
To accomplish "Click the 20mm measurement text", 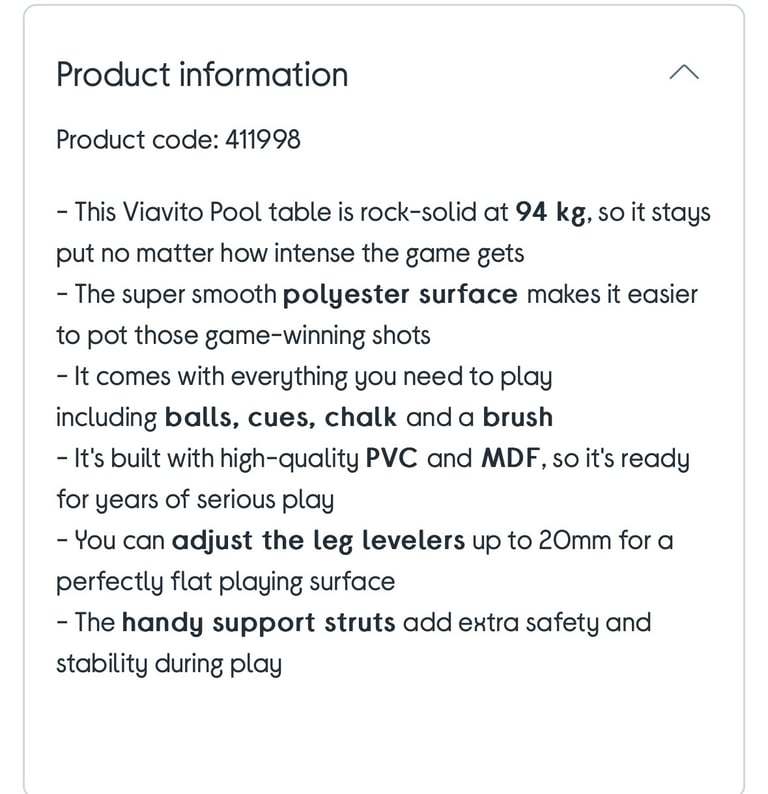I will [x=575, y=540].
